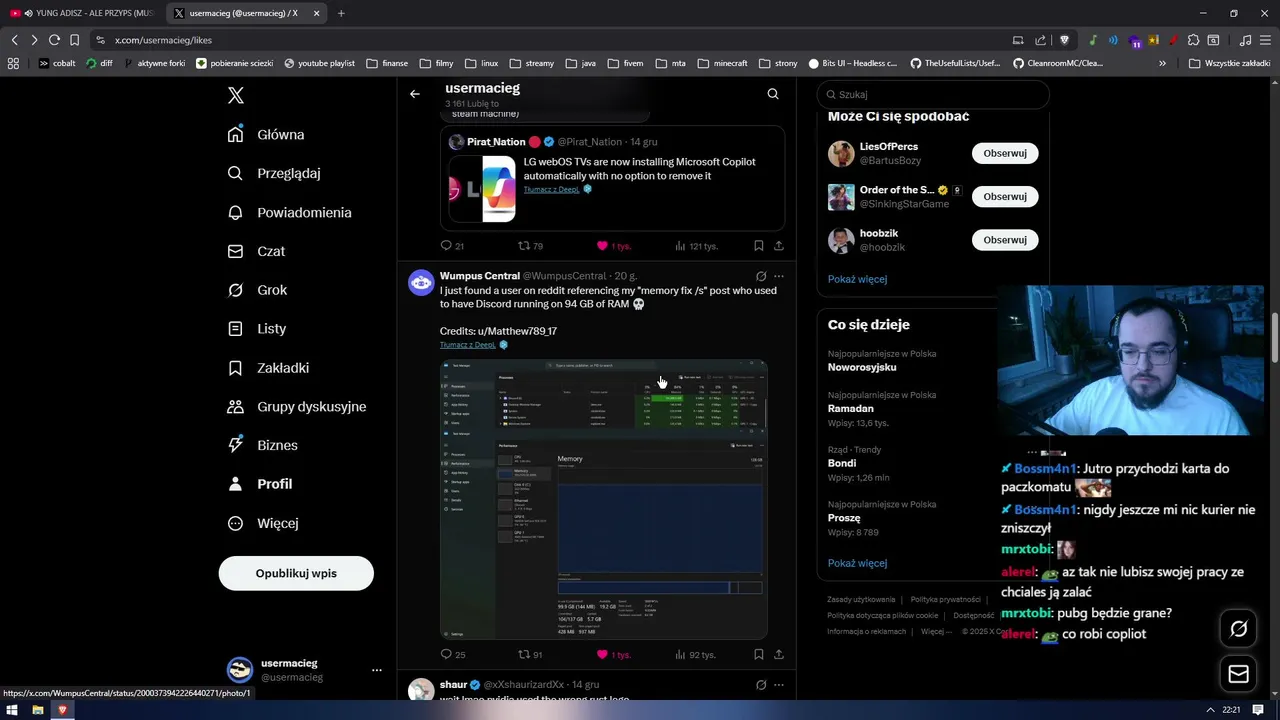Click the Grupy dyskusyjne people icon
This screenshot has width=1280, height=720.
pos(235,407)
